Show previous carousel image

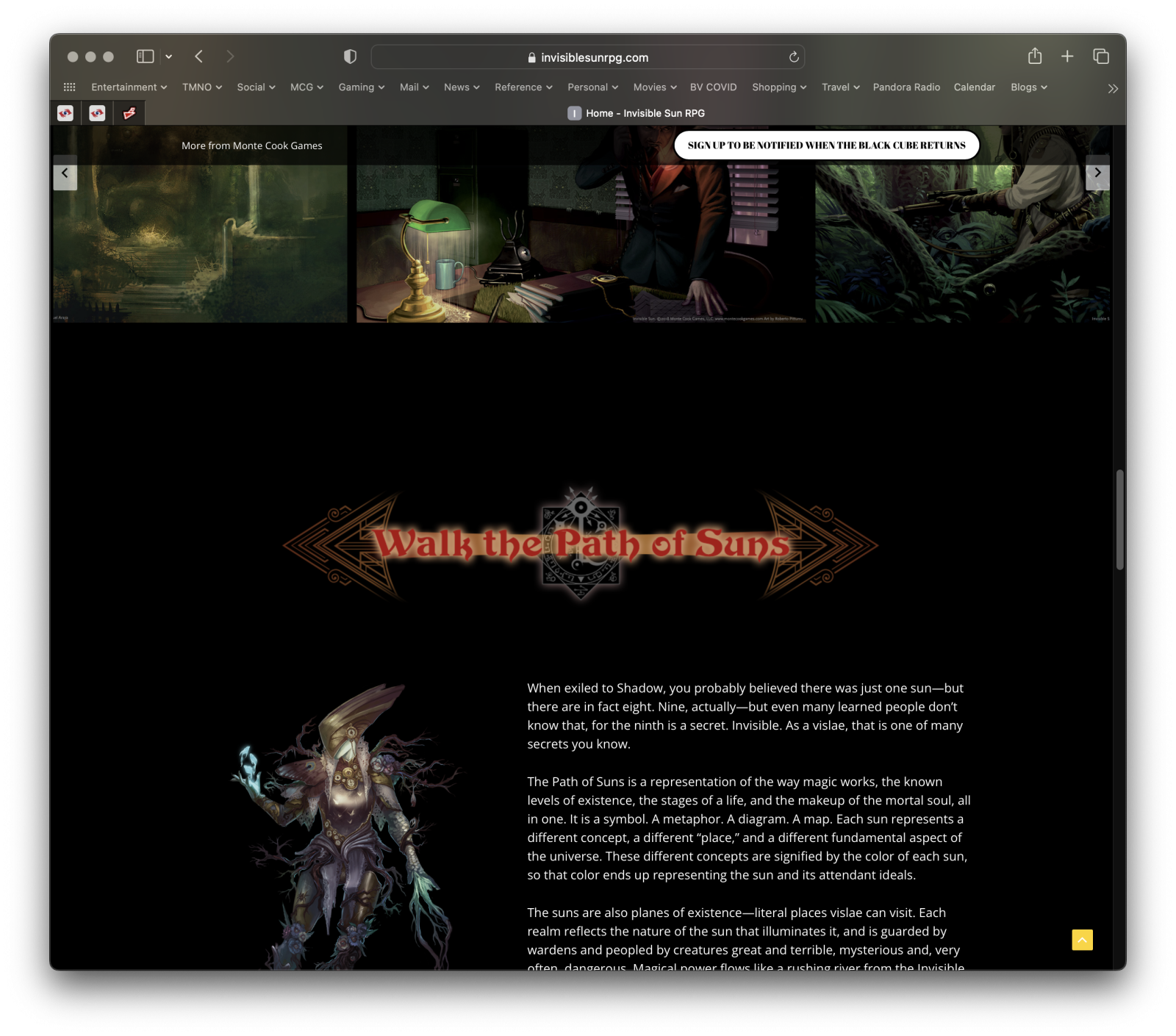[65, 173]
